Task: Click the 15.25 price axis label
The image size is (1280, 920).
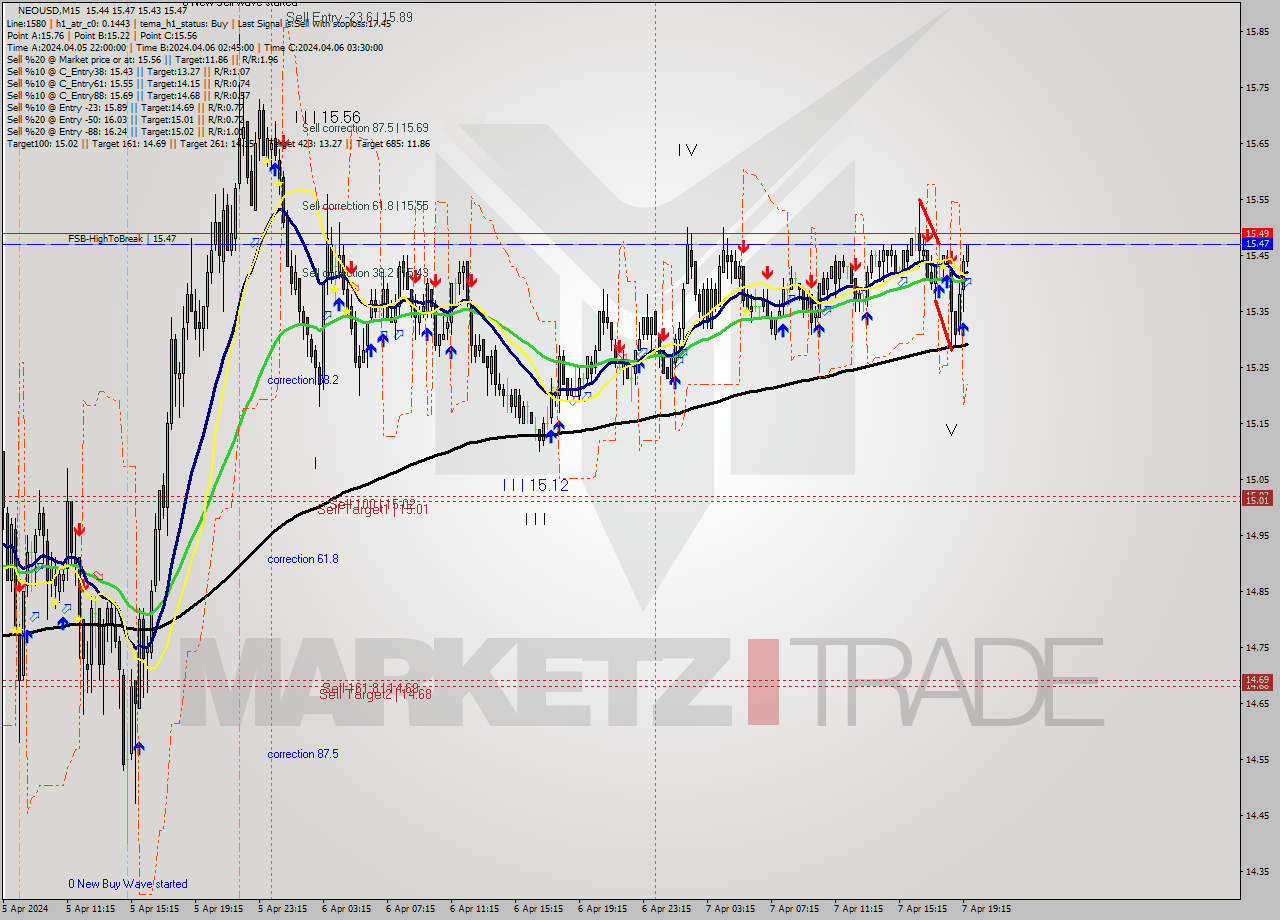Action: point(1257,368)
